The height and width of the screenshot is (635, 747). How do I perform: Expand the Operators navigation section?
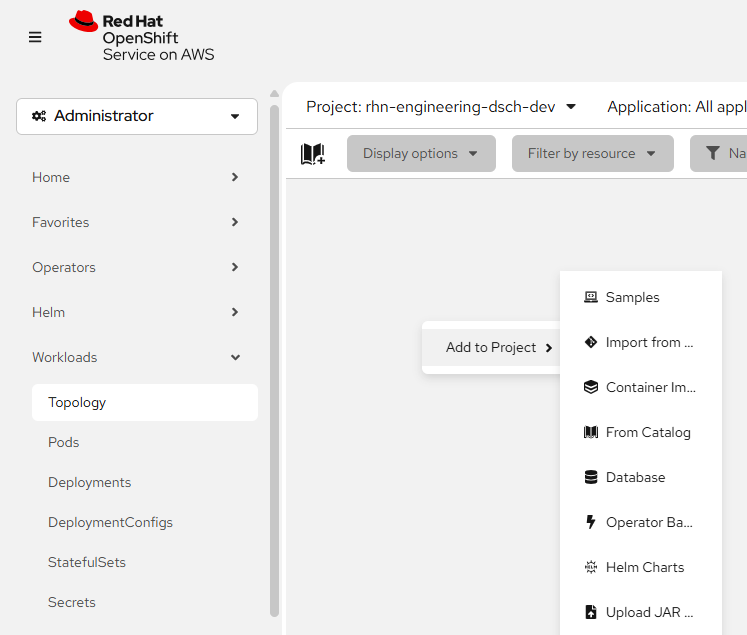[x=136, y=267]
